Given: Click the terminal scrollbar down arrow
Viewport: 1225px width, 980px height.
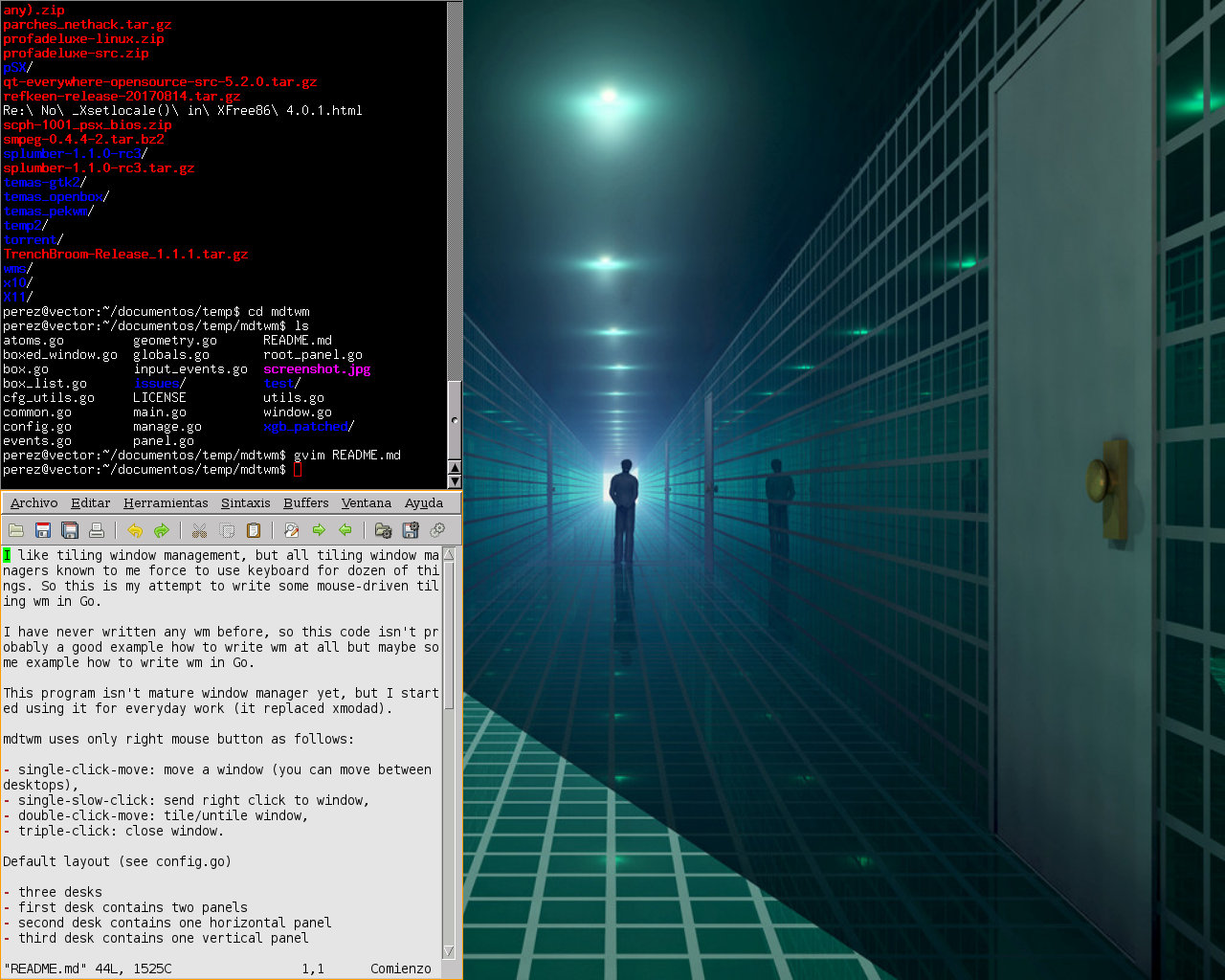Looking at the screenshot, I should point(455,481).
